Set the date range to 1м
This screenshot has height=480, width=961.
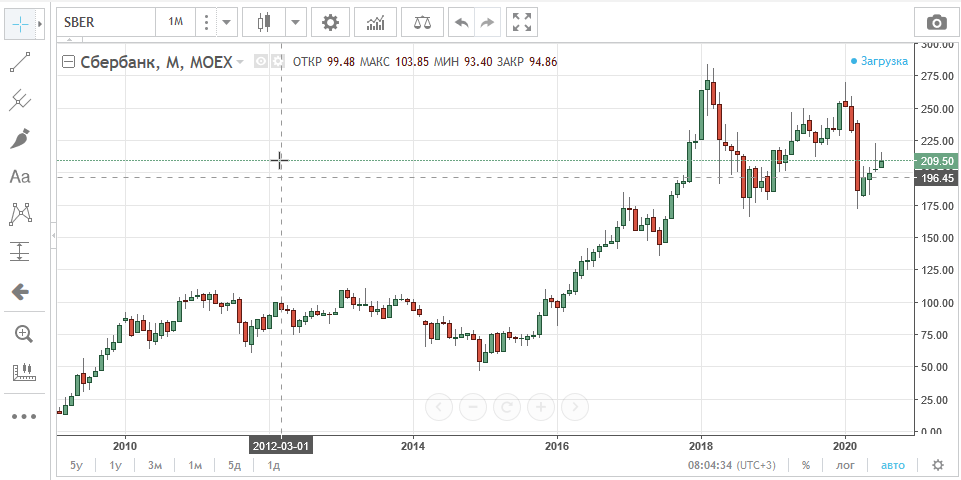(x=195, y=465)
